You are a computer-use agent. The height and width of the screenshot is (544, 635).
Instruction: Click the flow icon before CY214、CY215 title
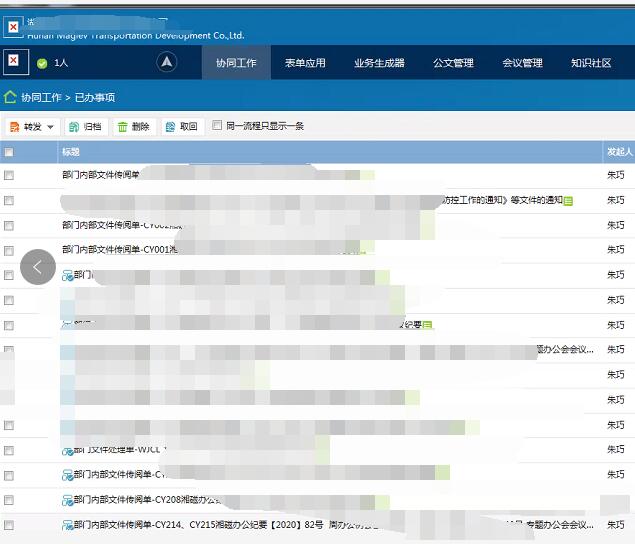(x=67, y=525)
